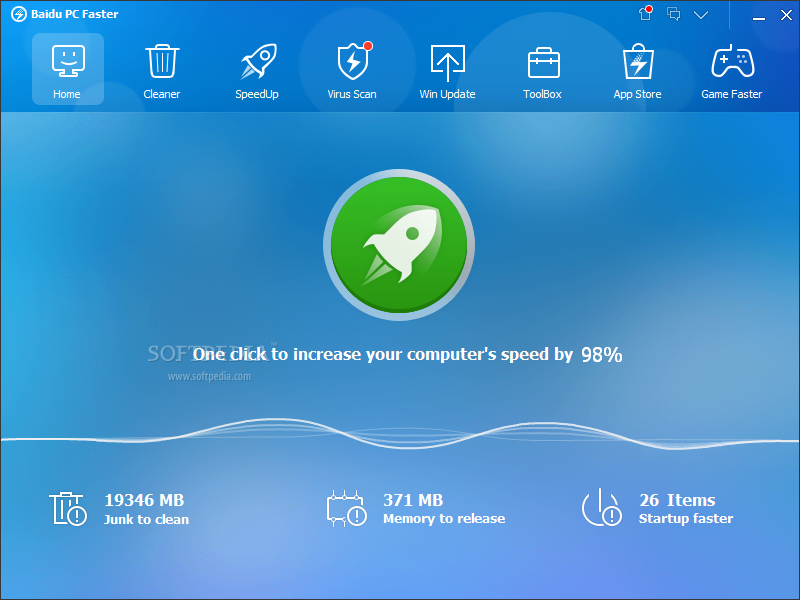
Task: Open the Home tab
Action: [68, 69]
